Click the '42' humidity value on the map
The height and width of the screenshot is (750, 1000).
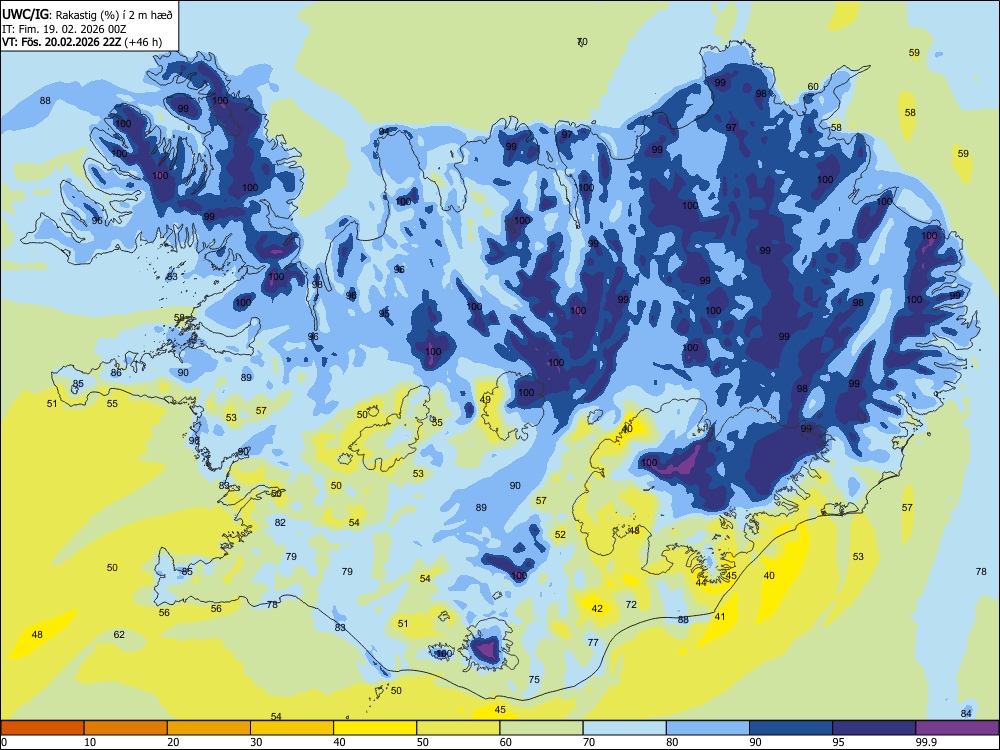pyautogui.click(x=597, y=609)
